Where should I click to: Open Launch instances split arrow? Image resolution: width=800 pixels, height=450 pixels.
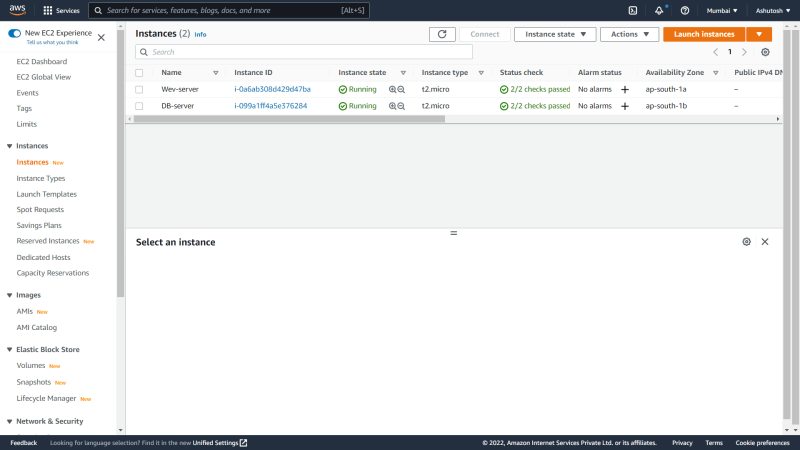coord(759,34)
